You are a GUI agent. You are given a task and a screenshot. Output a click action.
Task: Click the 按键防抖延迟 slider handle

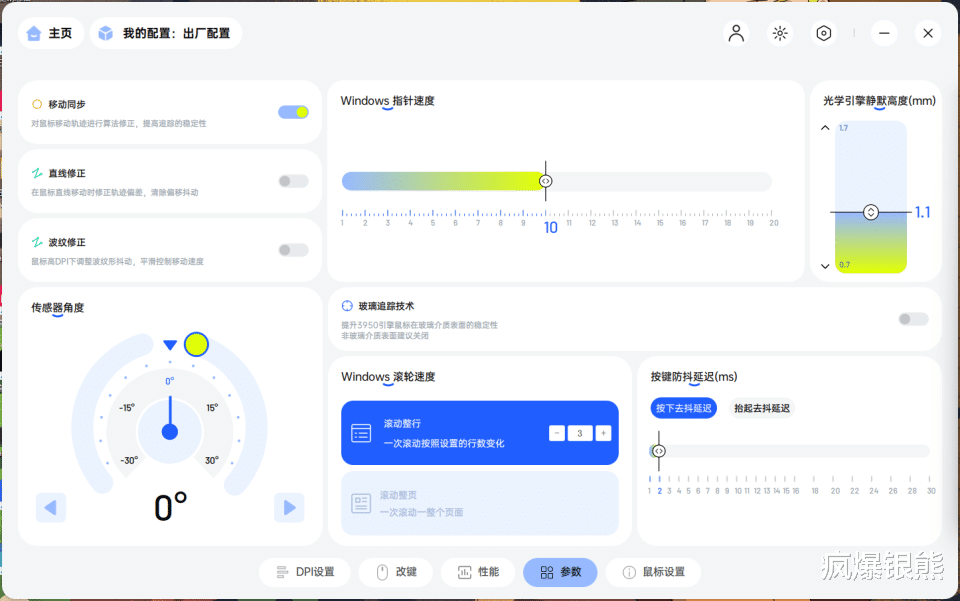pyautogui.click(x=659, y=451)
